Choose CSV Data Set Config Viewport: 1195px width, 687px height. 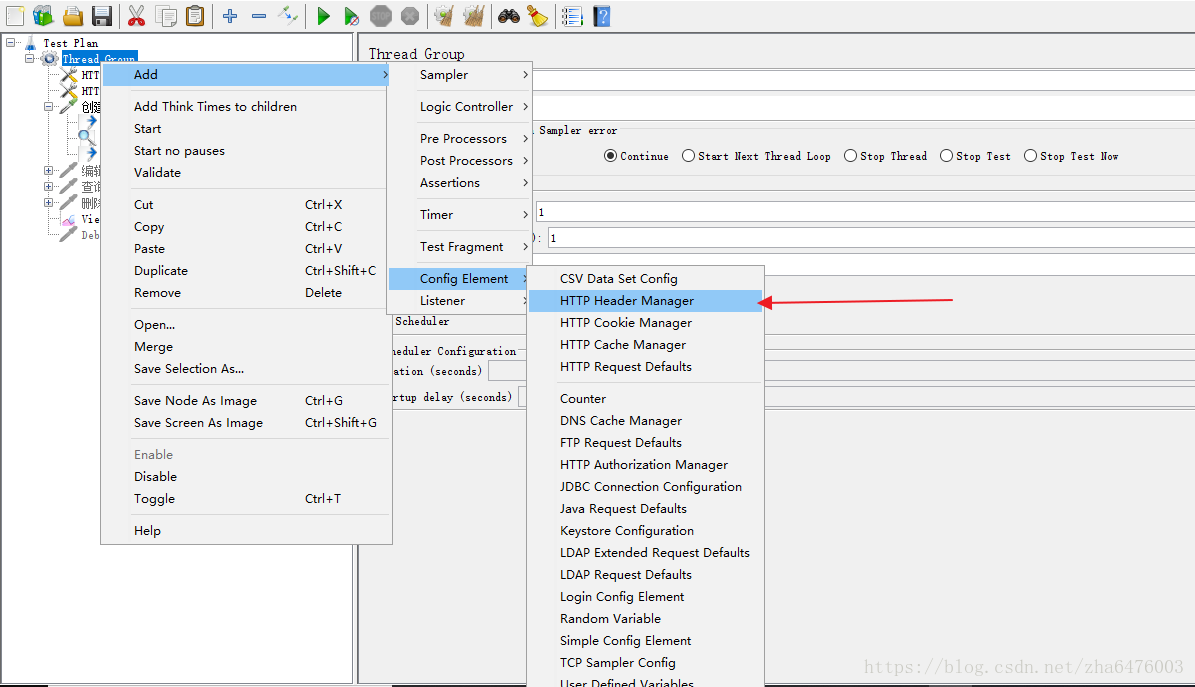645,279
